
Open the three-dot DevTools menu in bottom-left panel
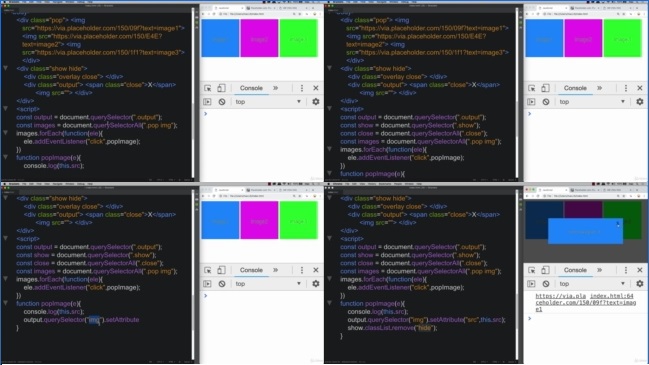tap(302, 270)
